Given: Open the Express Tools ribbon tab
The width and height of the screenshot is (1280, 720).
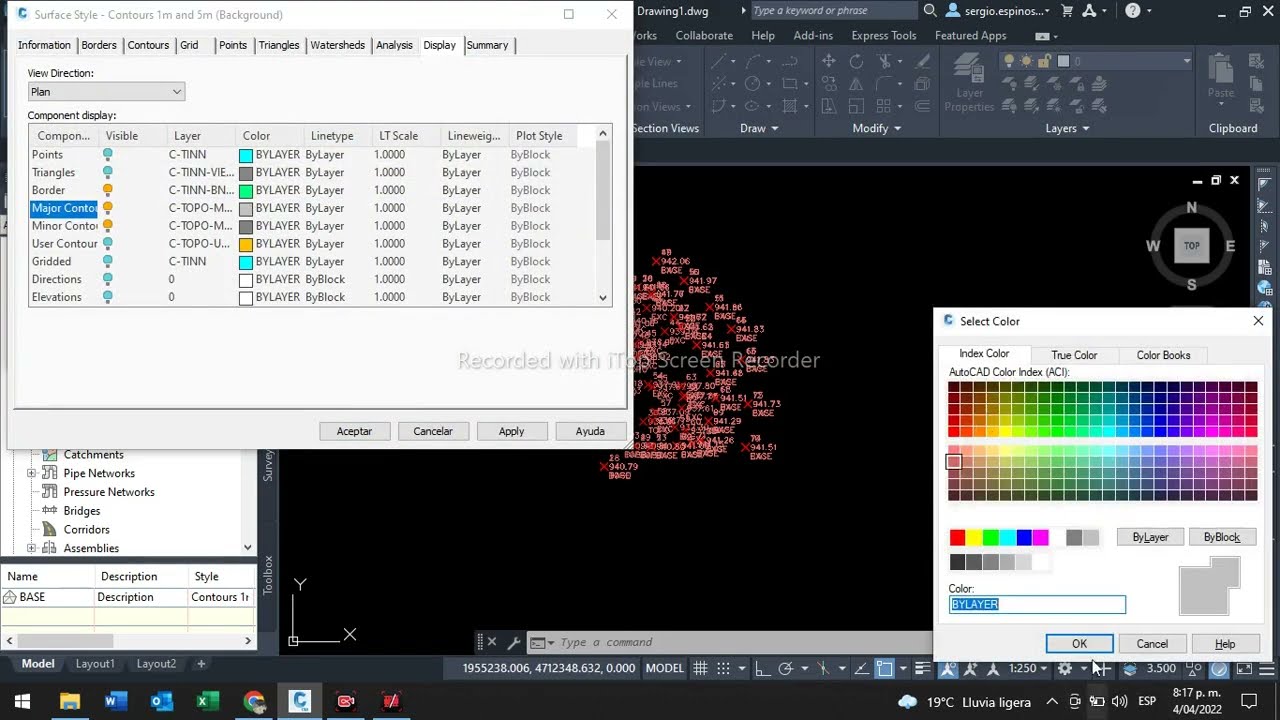Looking at the screenshot, I should [x=884, y=35].
